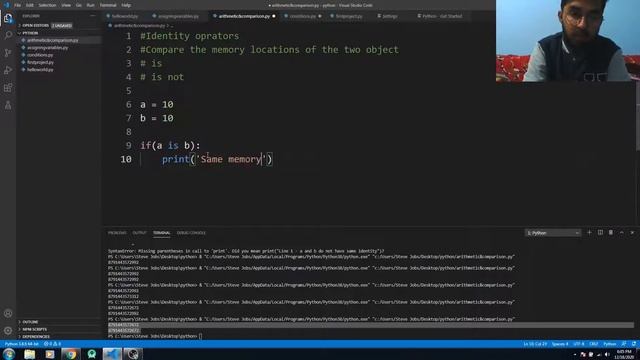Open the Explorer view in activity bar

click(x=8, y=18)
